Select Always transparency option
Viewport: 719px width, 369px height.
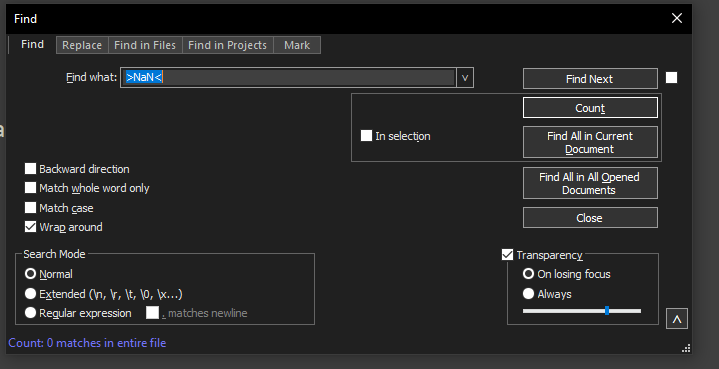pyautogui.click(x=528, y=294)
